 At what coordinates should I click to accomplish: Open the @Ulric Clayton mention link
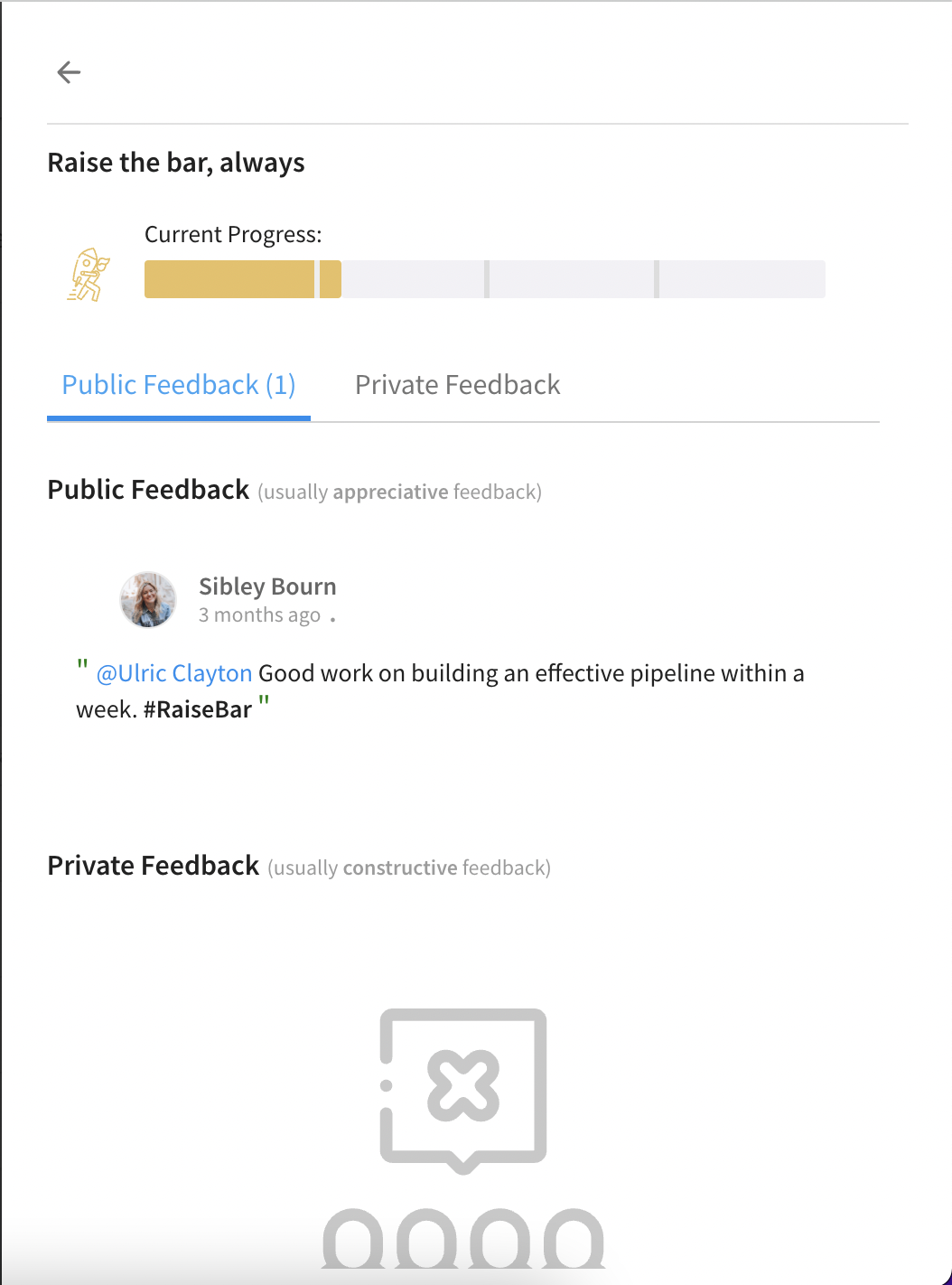pos(174,673)
